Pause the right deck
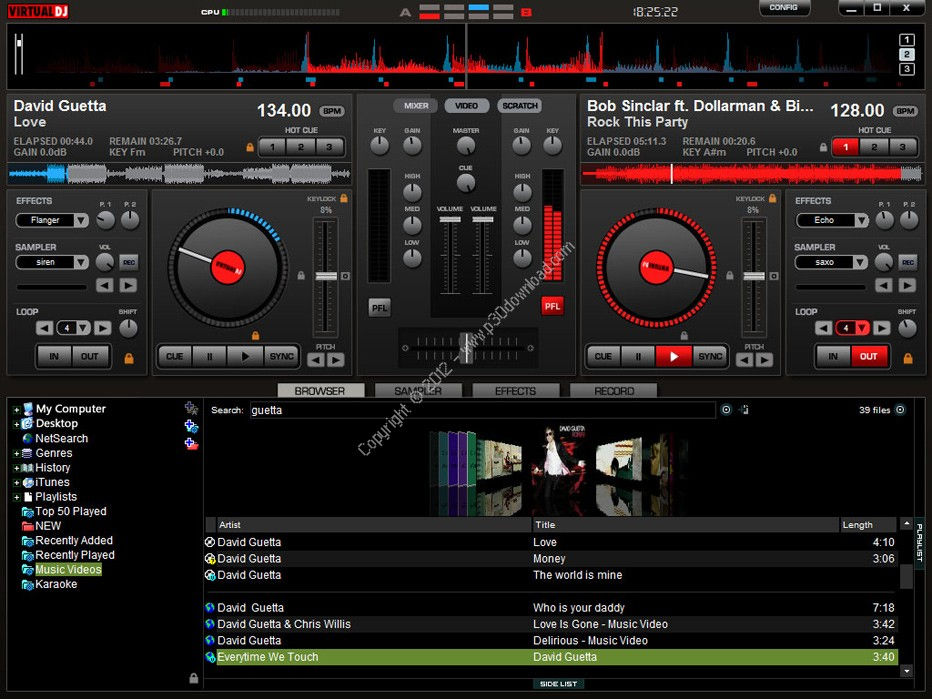This screenshot has width=932, height=699. pyautogui.click(x=638, y=357)
